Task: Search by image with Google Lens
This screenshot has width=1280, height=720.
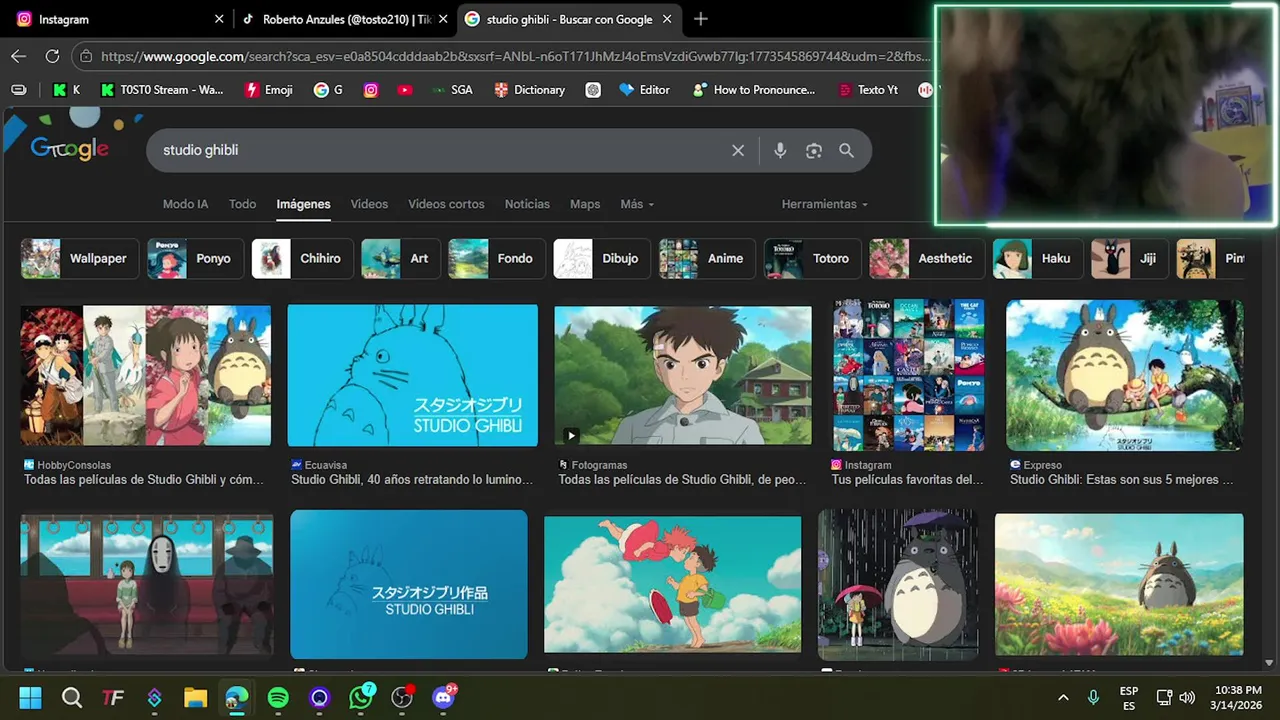Action: [x=814, y=150]
